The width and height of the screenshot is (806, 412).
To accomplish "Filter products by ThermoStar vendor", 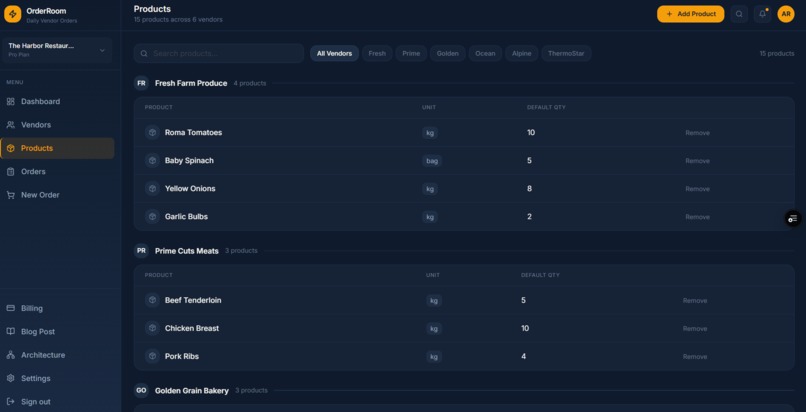I will tap(566, 53).
